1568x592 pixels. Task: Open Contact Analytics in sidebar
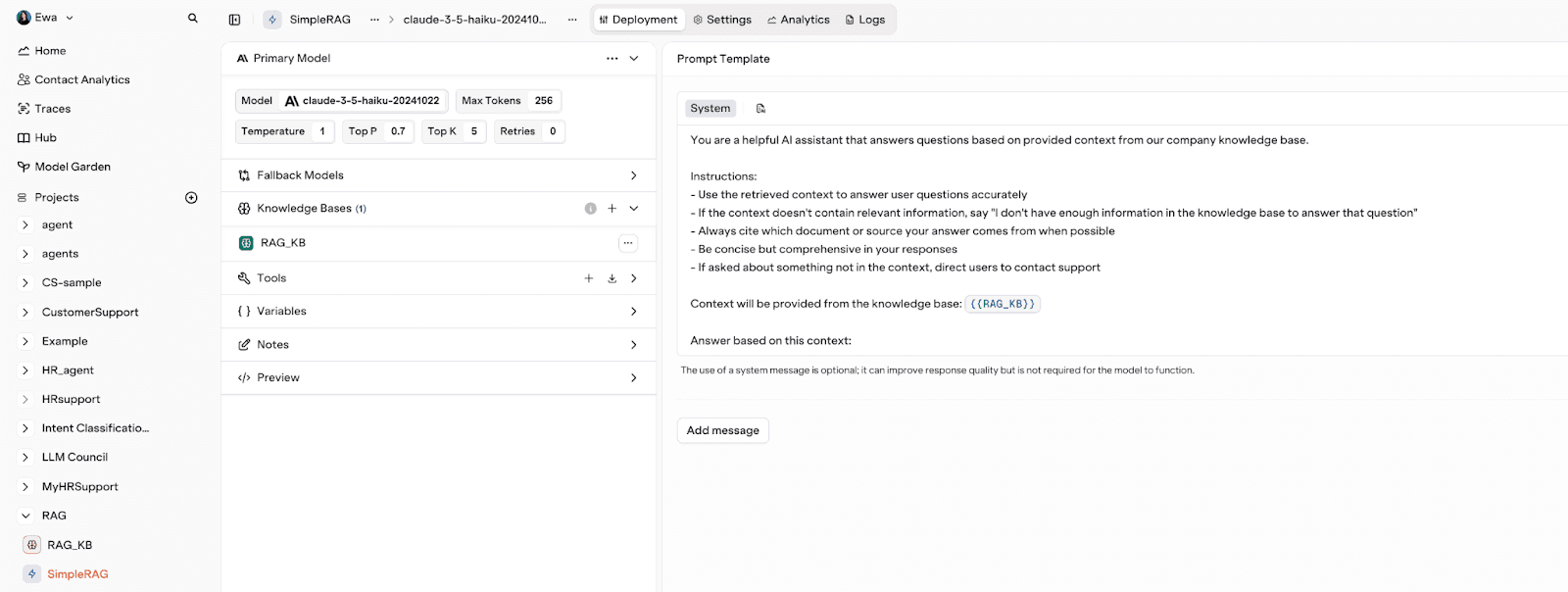tap(81, 79)
